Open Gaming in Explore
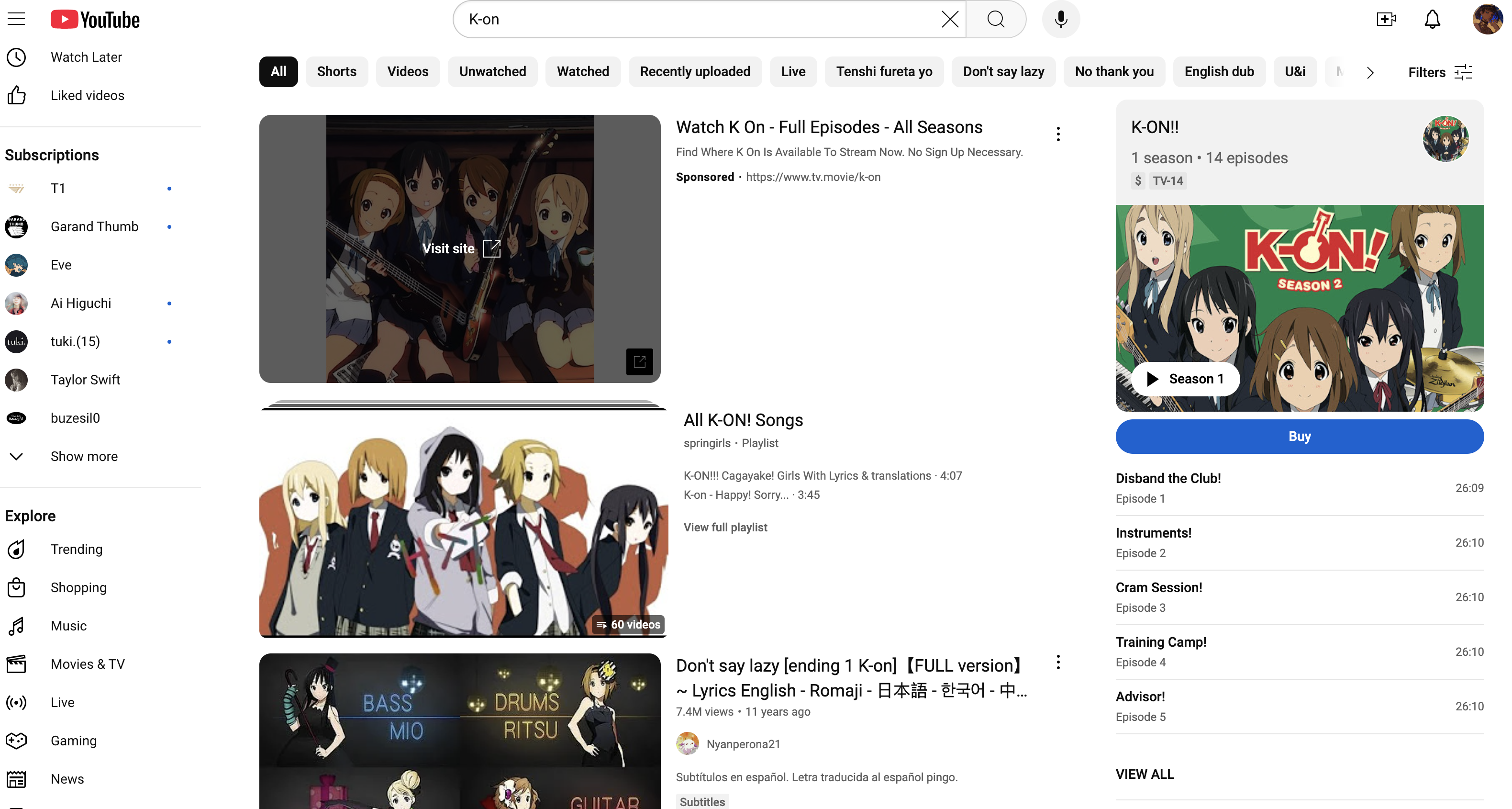The width and height of the screenshot is (1512, 809). (100, 741)
